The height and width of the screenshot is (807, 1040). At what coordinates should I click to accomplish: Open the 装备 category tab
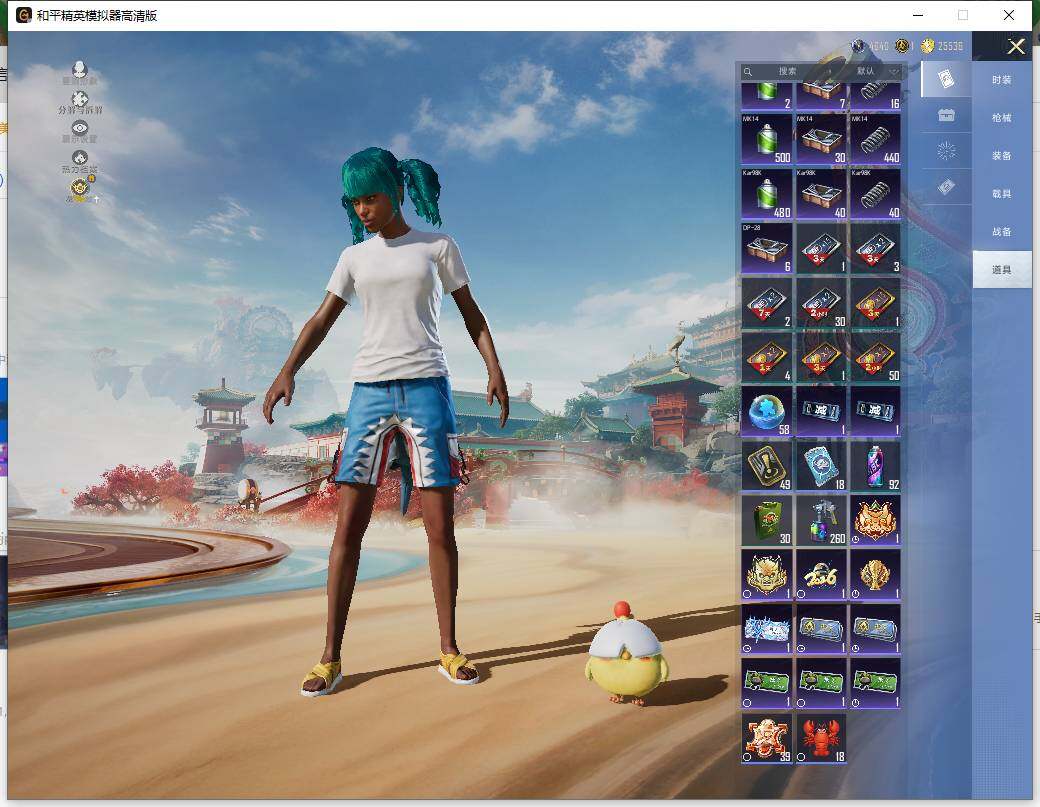(1001, 156)
